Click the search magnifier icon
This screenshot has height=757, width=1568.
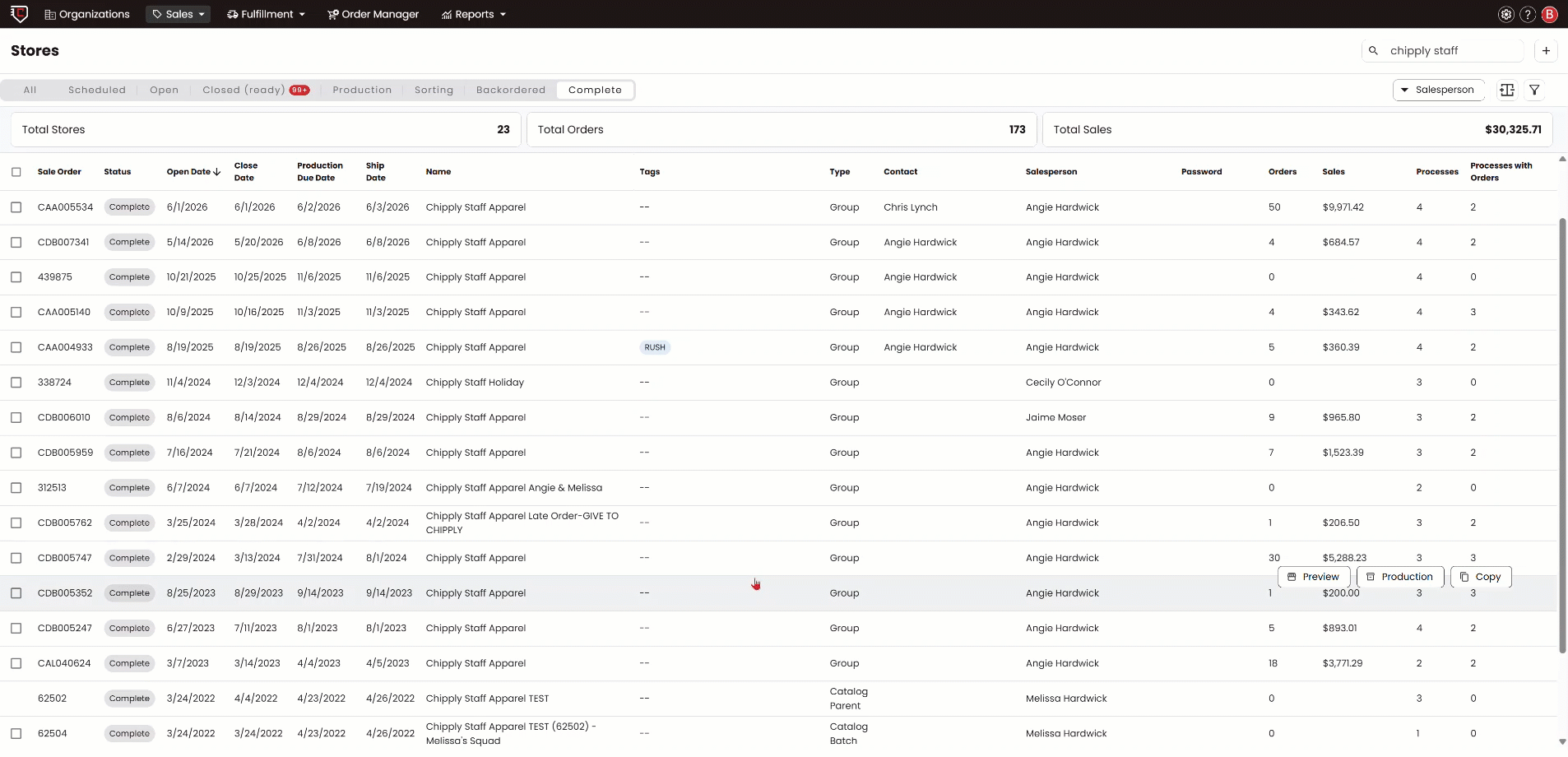pos(1373,51)
